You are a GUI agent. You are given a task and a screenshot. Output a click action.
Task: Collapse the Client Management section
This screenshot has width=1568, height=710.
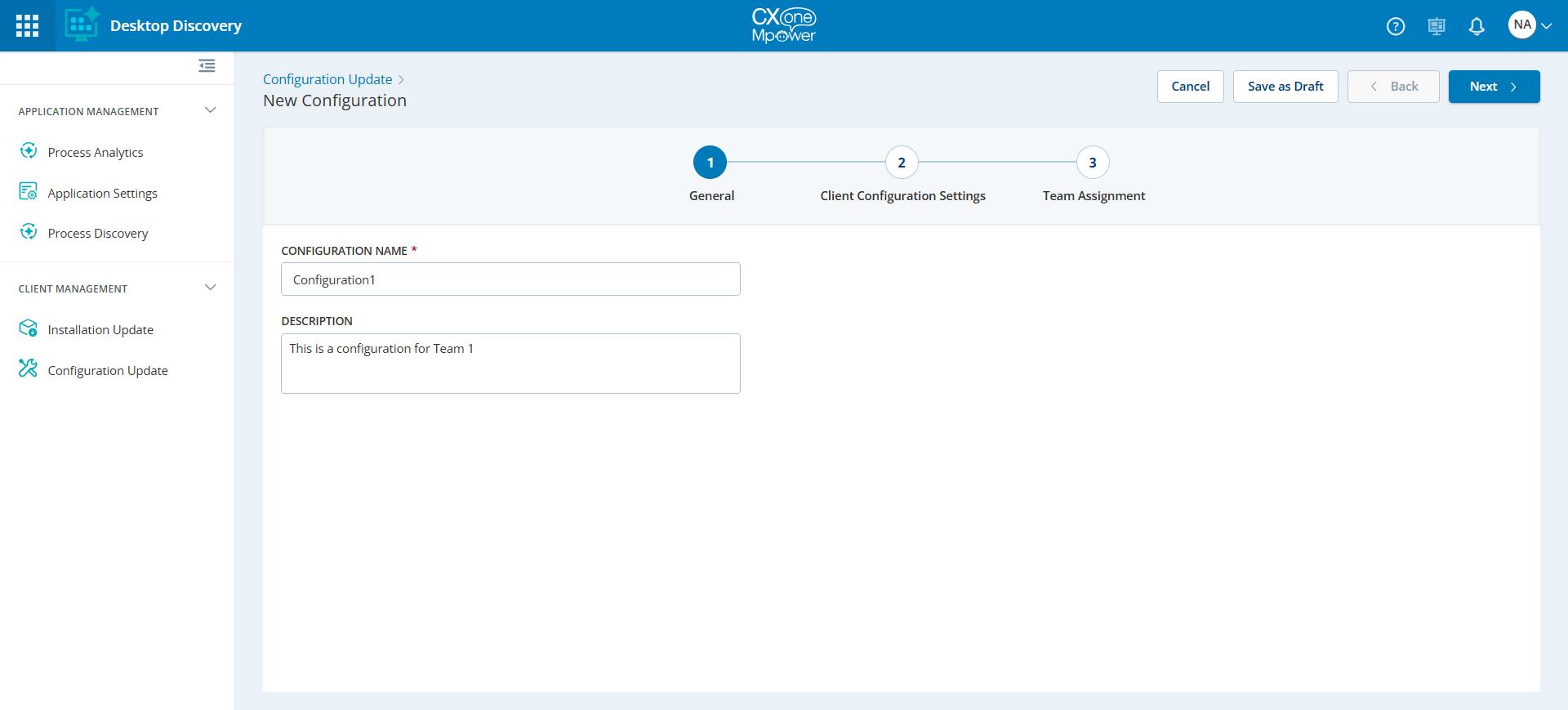point(210,288)
